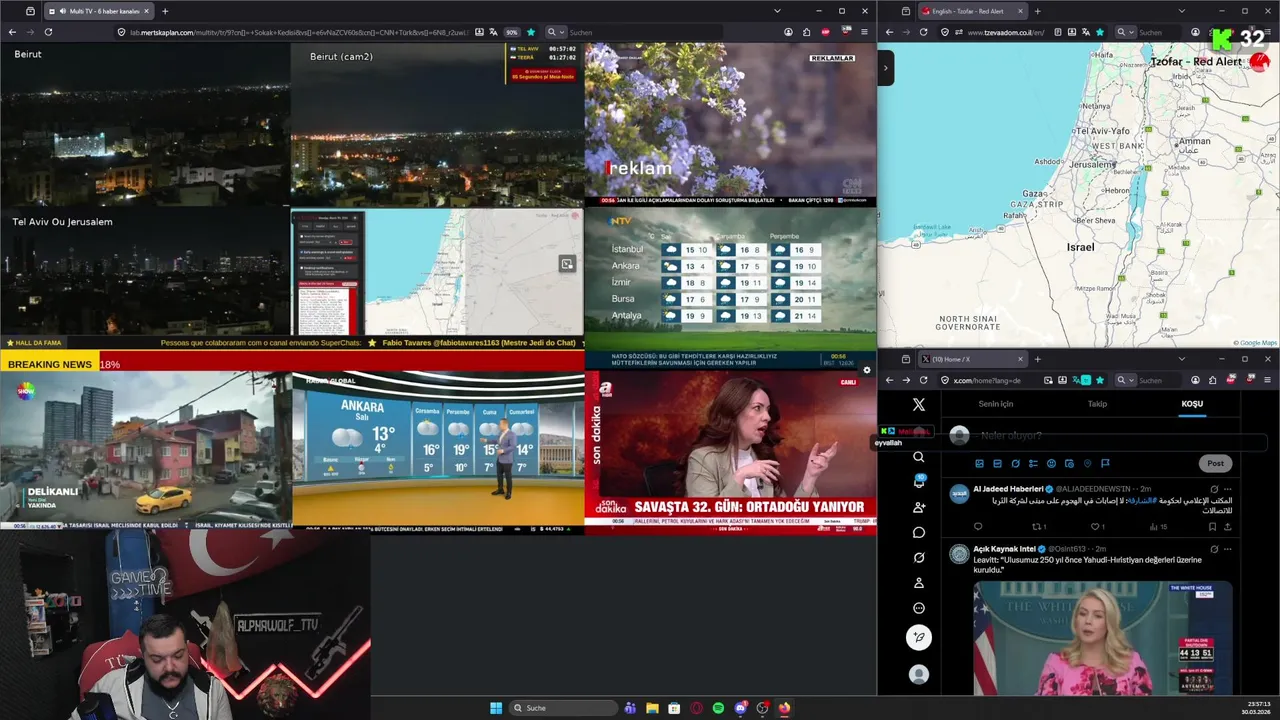Open Grok icon in X sidebar
Image resolution: width=1280 pixels, height=720 pixels.
click(x=919, y=557)
